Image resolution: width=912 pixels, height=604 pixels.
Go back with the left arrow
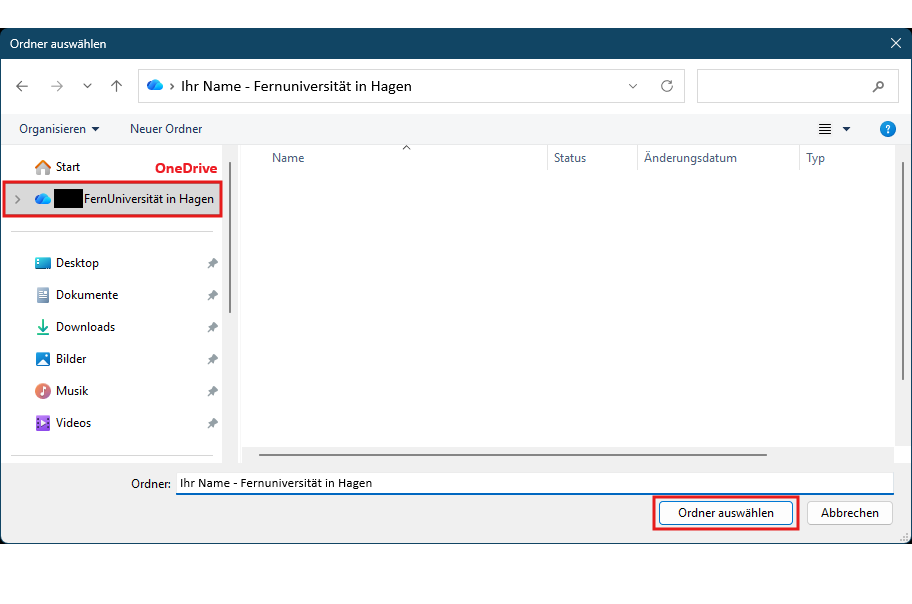click(22, 86)
